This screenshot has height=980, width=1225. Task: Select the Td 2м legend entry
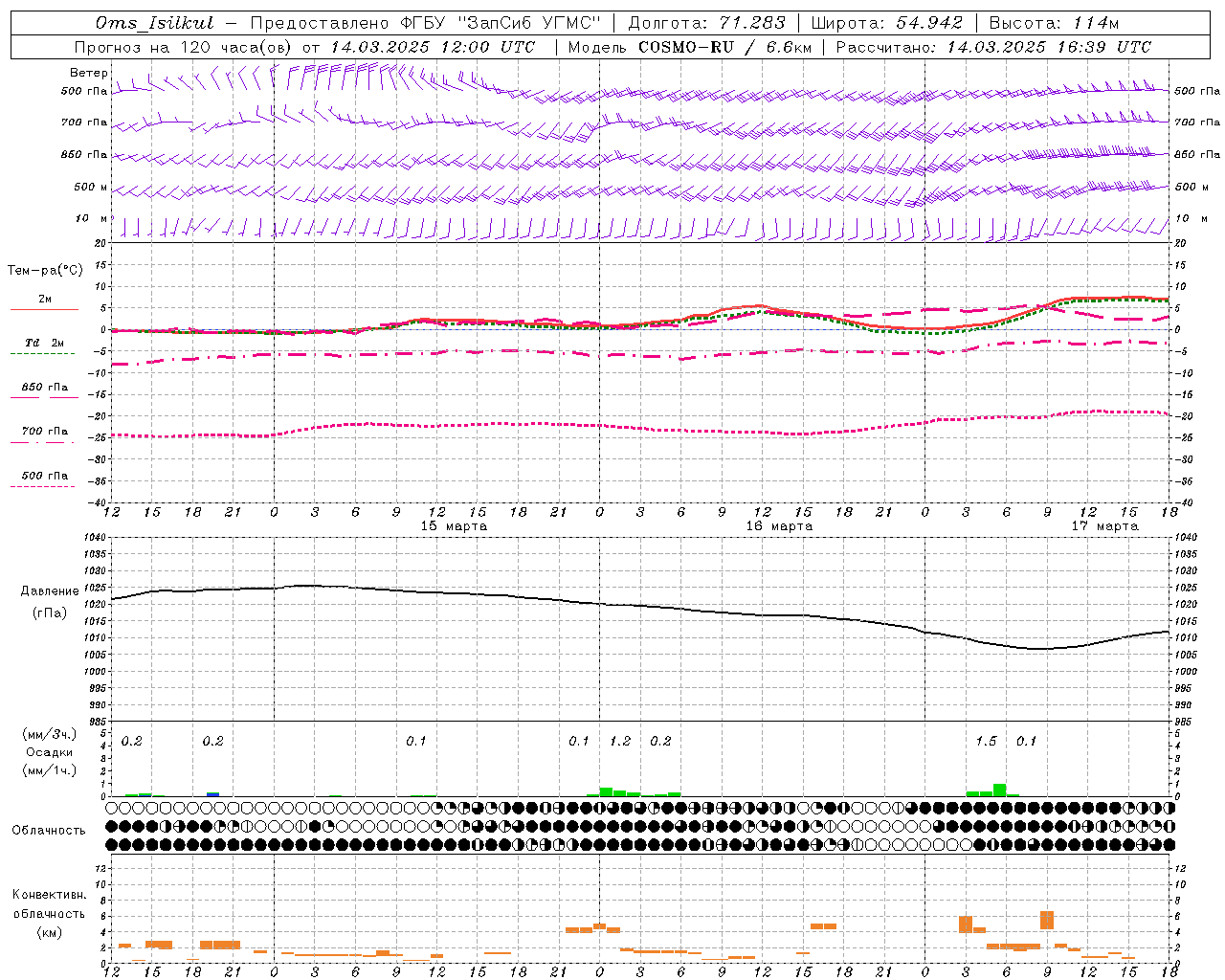pyautogui.click(x=43, y=343)
